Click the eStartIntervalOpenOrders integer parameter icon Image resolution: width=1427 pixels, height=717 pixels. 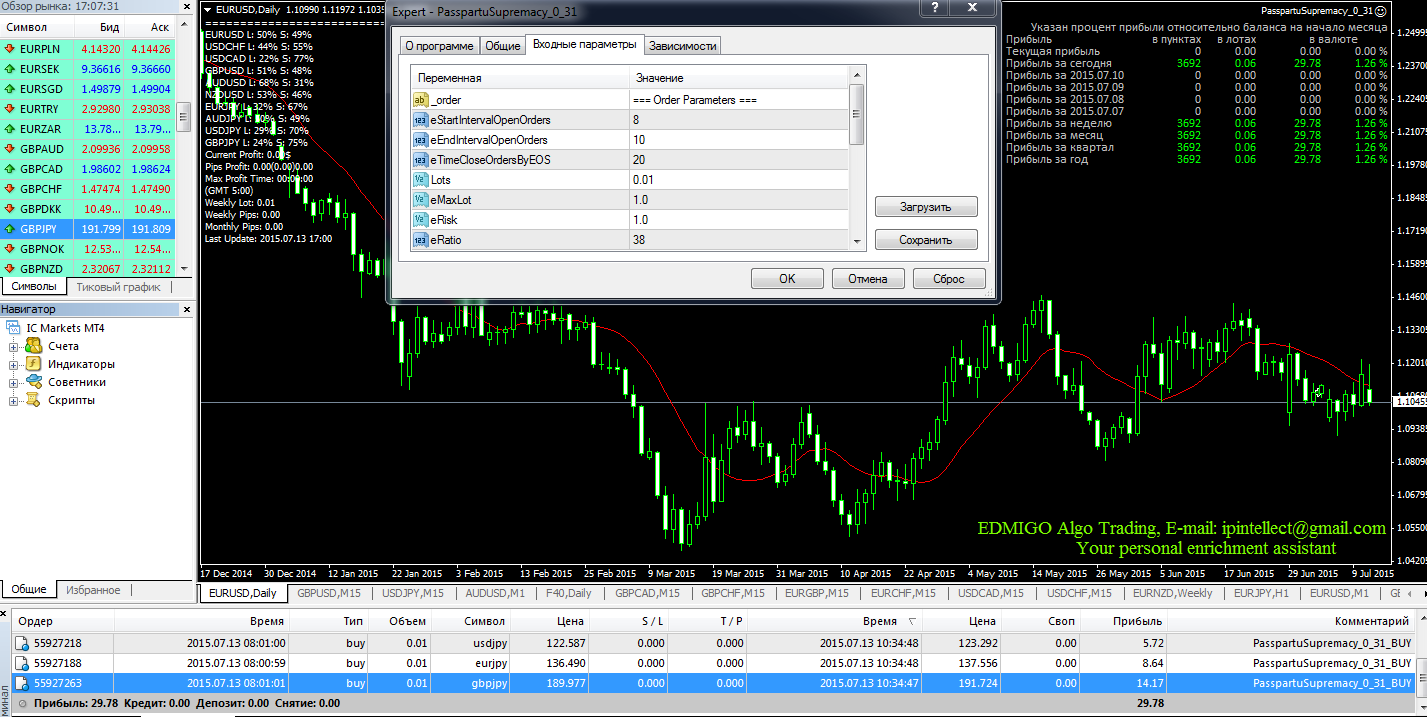click(420, 120)
